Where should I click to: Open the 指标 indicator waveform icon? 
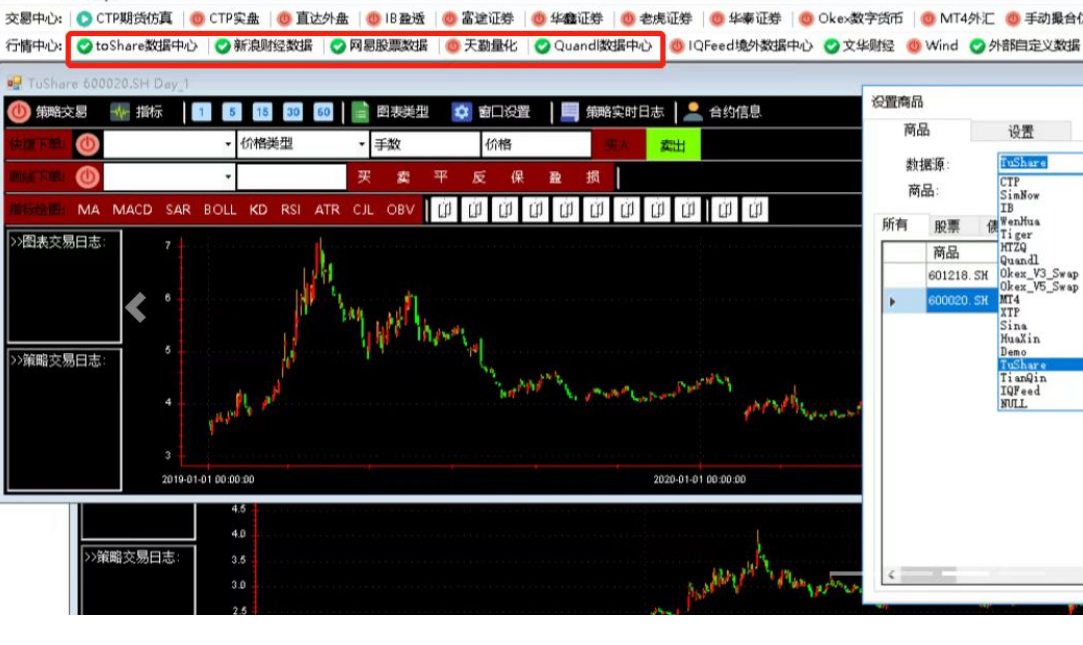(120, 112)
